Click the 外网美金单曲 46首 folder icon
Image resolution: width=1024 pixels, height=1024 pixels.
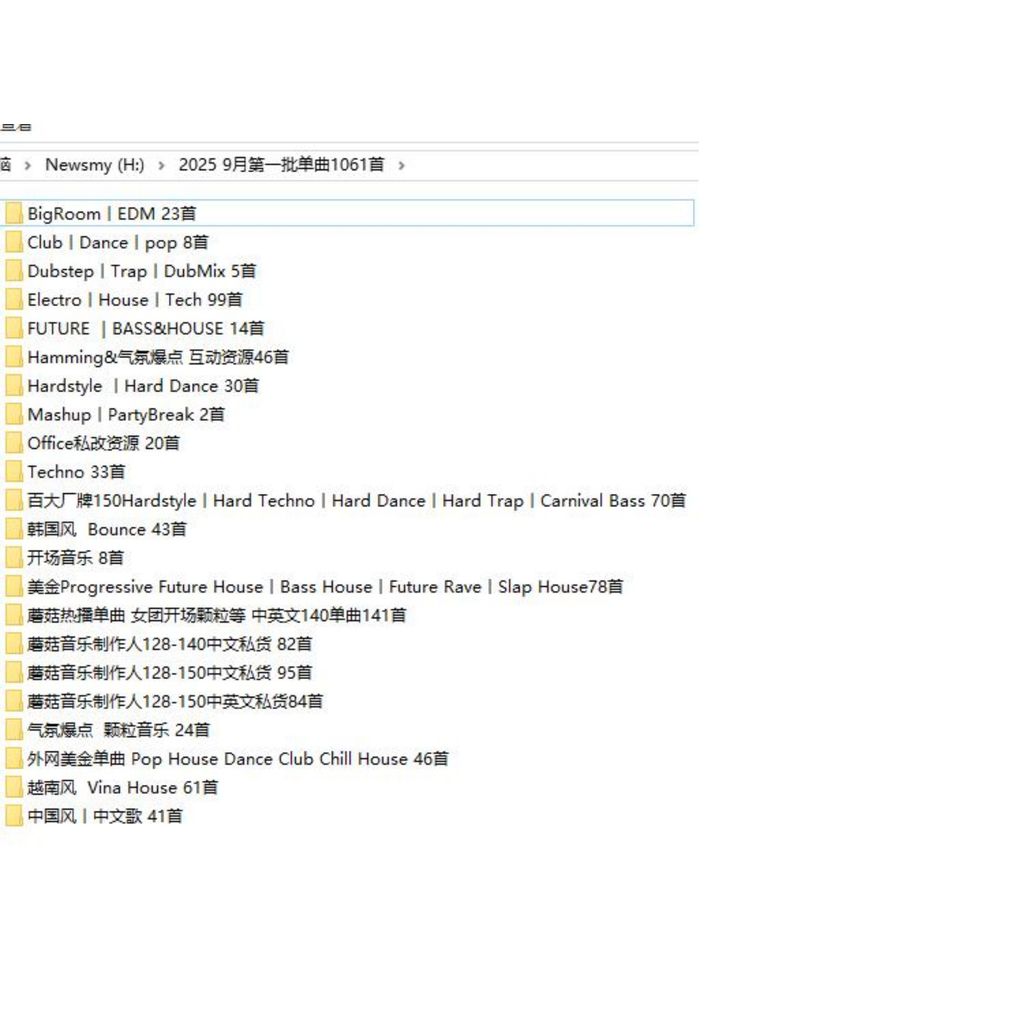click(14, 760)
